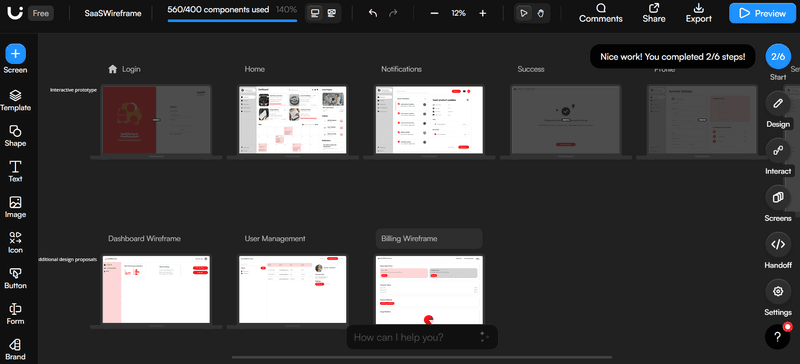
Task: Select the Billing Wireframe screen thumbnail
Action: (x=429, y=289)
